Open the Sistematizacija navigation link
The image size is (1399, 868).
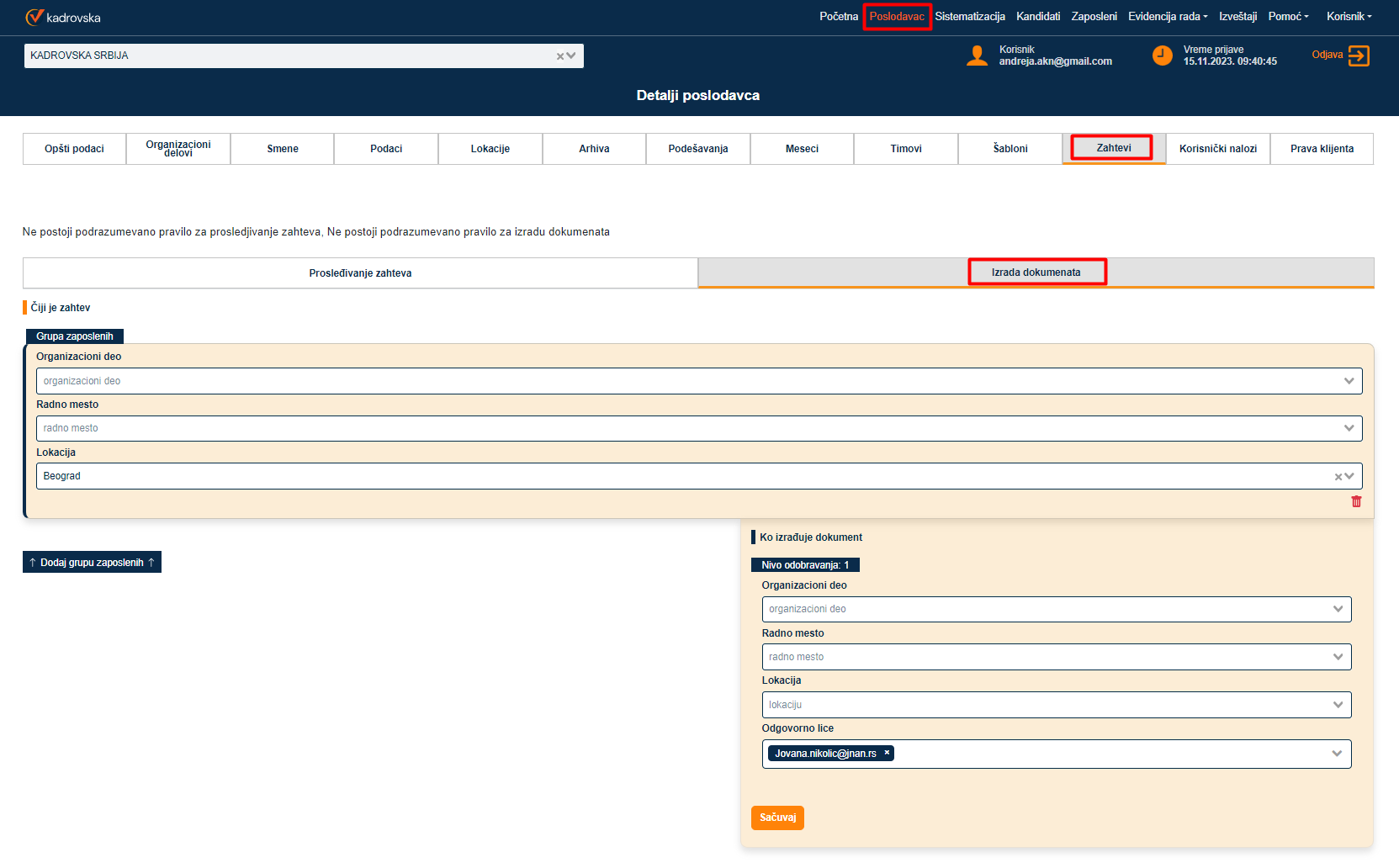coord(969,17)
